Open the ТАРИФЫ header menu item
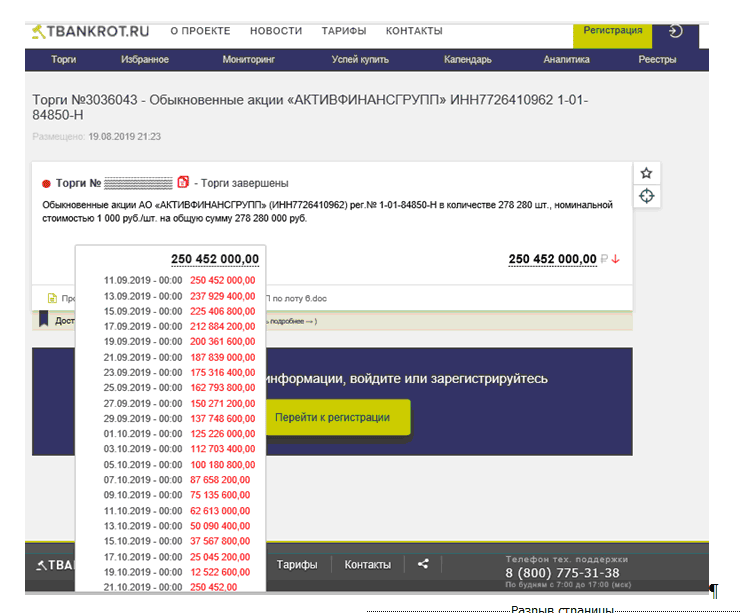Screen dimensions: 741x613 click(344, 31)
